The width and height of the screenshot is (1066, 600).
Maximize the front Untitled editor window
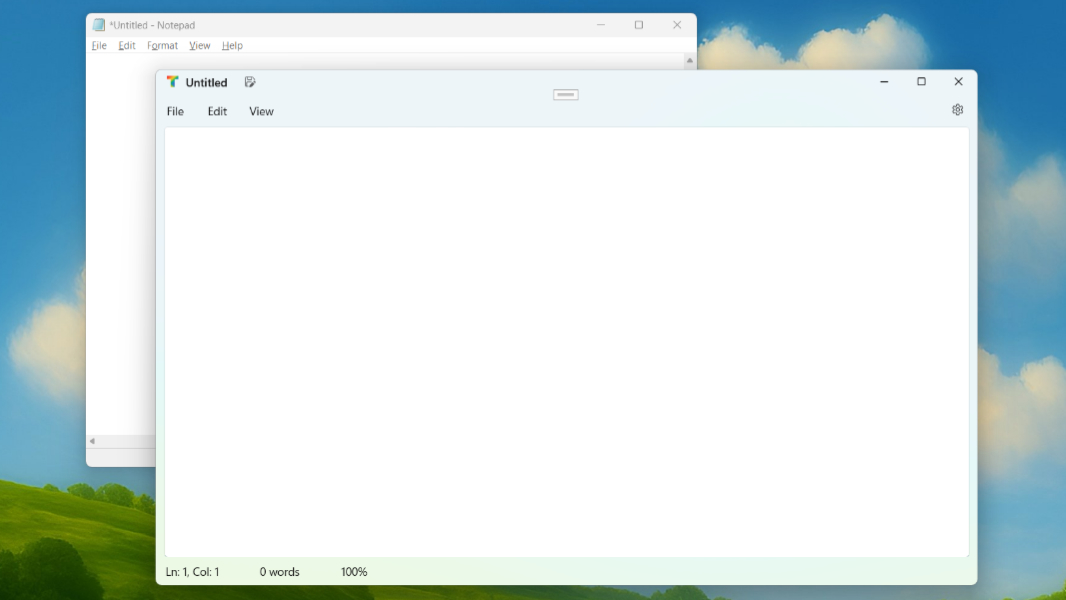point(921,82)
